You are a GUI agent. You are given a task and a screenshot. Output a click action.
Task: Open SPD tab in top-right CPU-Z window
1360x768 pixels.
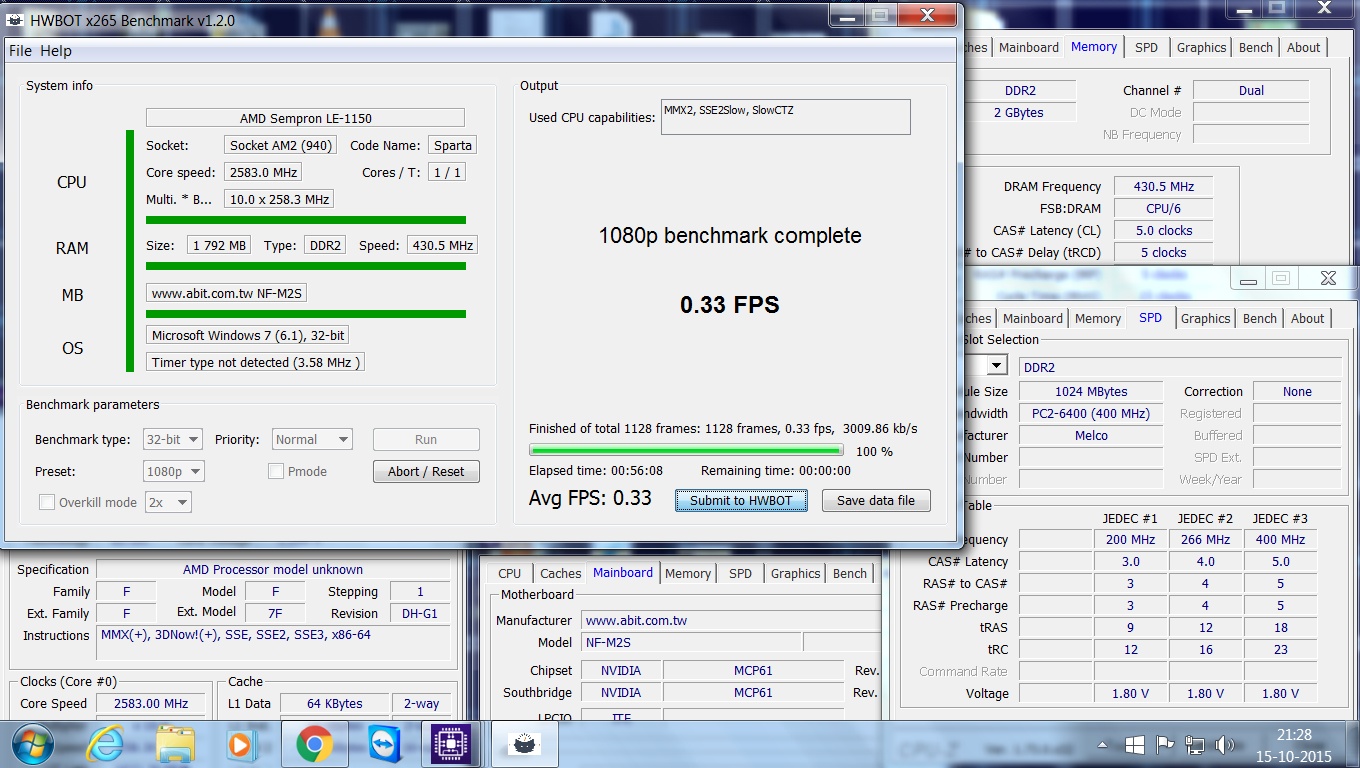click(x=1147, y=47)
